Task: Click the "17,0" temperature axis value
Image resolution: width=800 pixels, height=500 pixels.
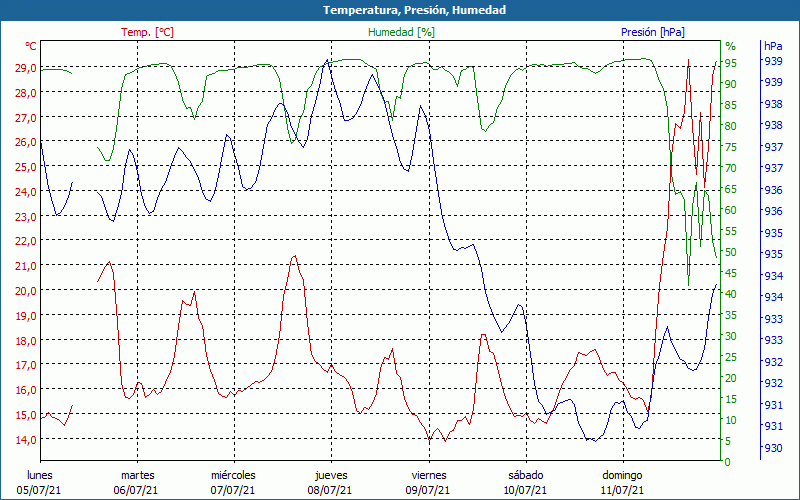Action: (x=27, y=365)
